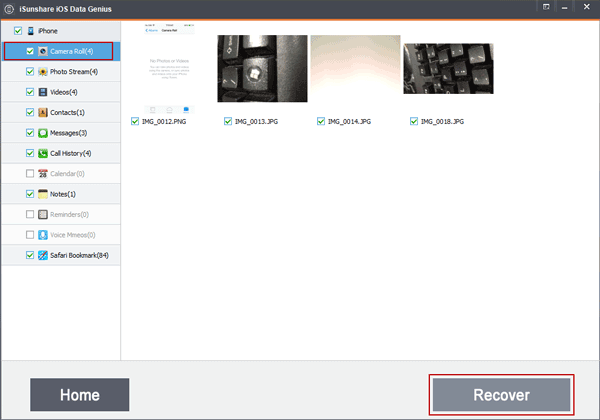600x420 pixels.
Task: Click the Home button
Action: tap(80, 395)
